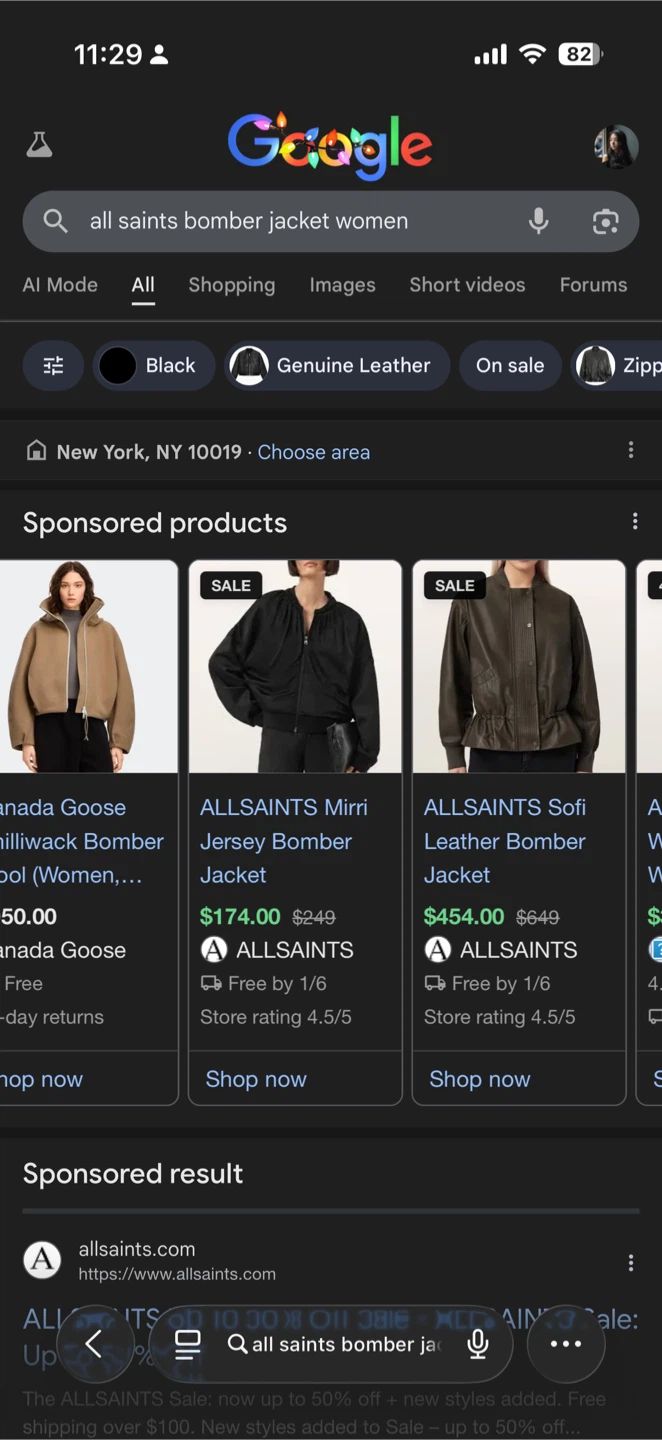Click the Choose area link
Viewport: 662px width, 1440px height.
tap(314, 452)
